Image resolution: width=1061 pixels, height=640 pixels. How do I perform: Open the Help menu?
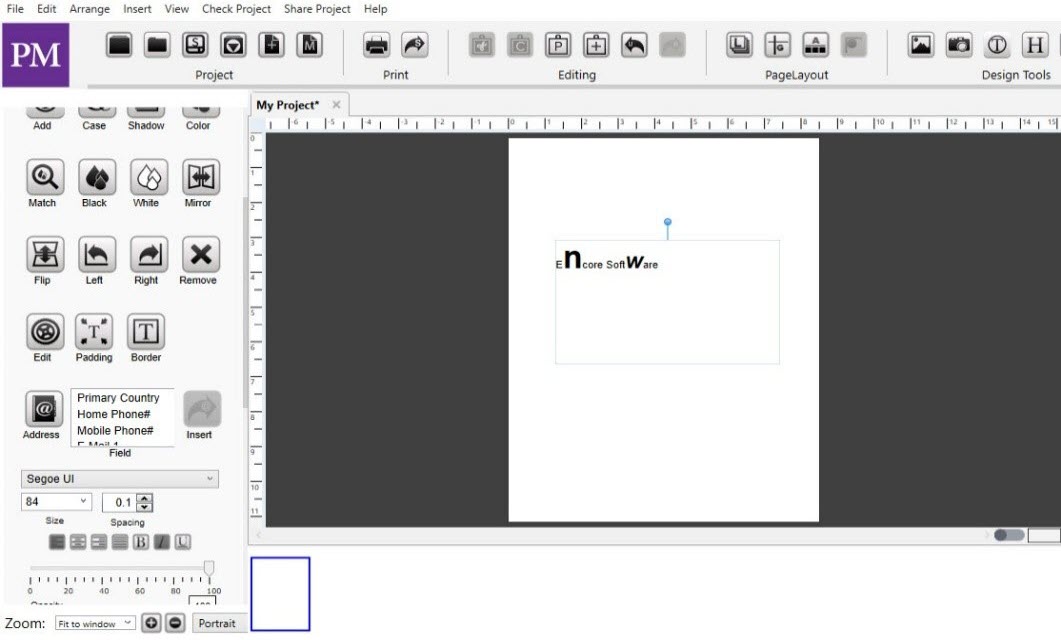pyautogui.click(x=376, y=9)
